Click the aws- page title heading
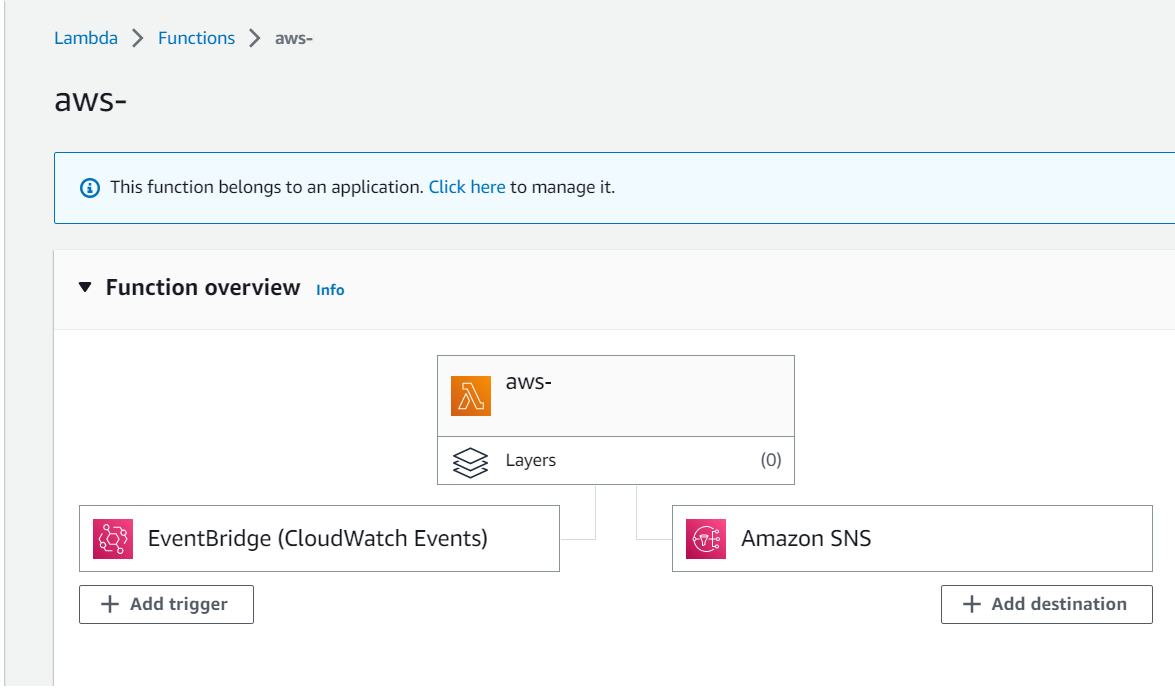Screen dimensions: 1175x690 tap(91, 100)
